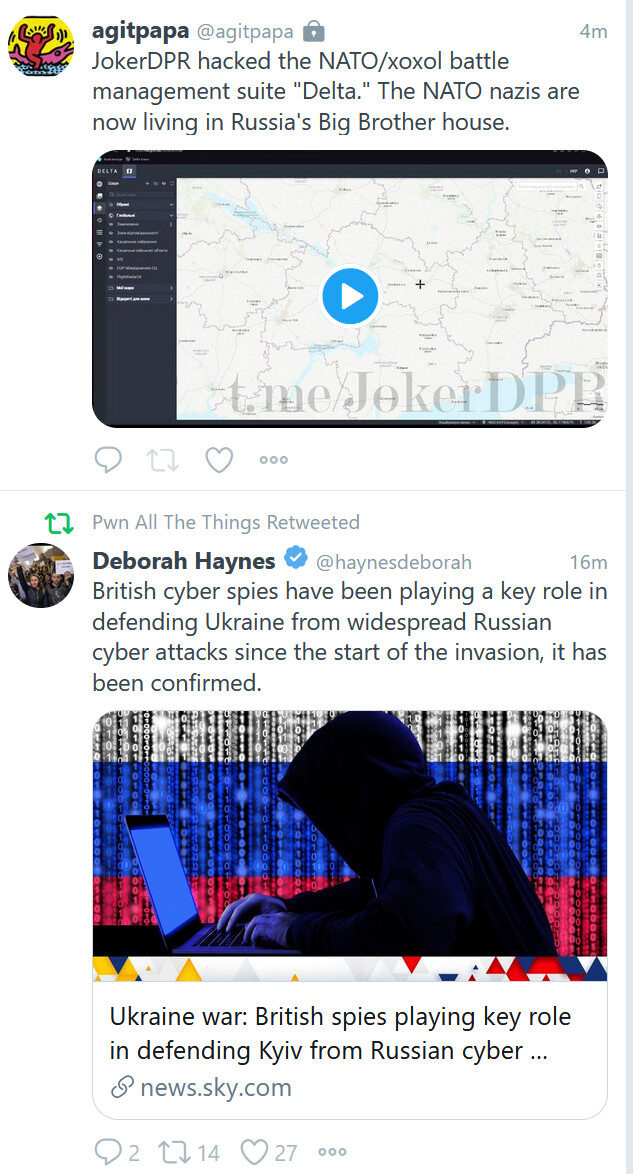Open agitpapa's profile avatar
Viewport: 633px width, 1174px height.
pos(40,46)
